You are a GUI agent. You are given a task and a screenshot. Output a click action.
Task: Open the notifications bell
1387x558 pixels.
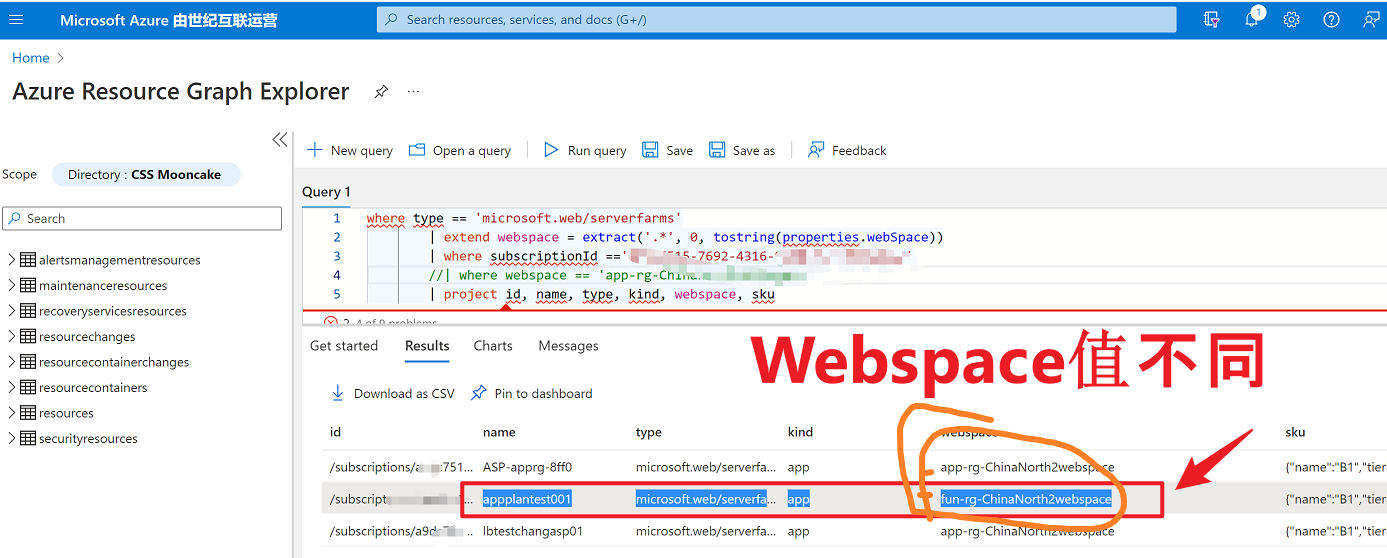[1252, 20]
